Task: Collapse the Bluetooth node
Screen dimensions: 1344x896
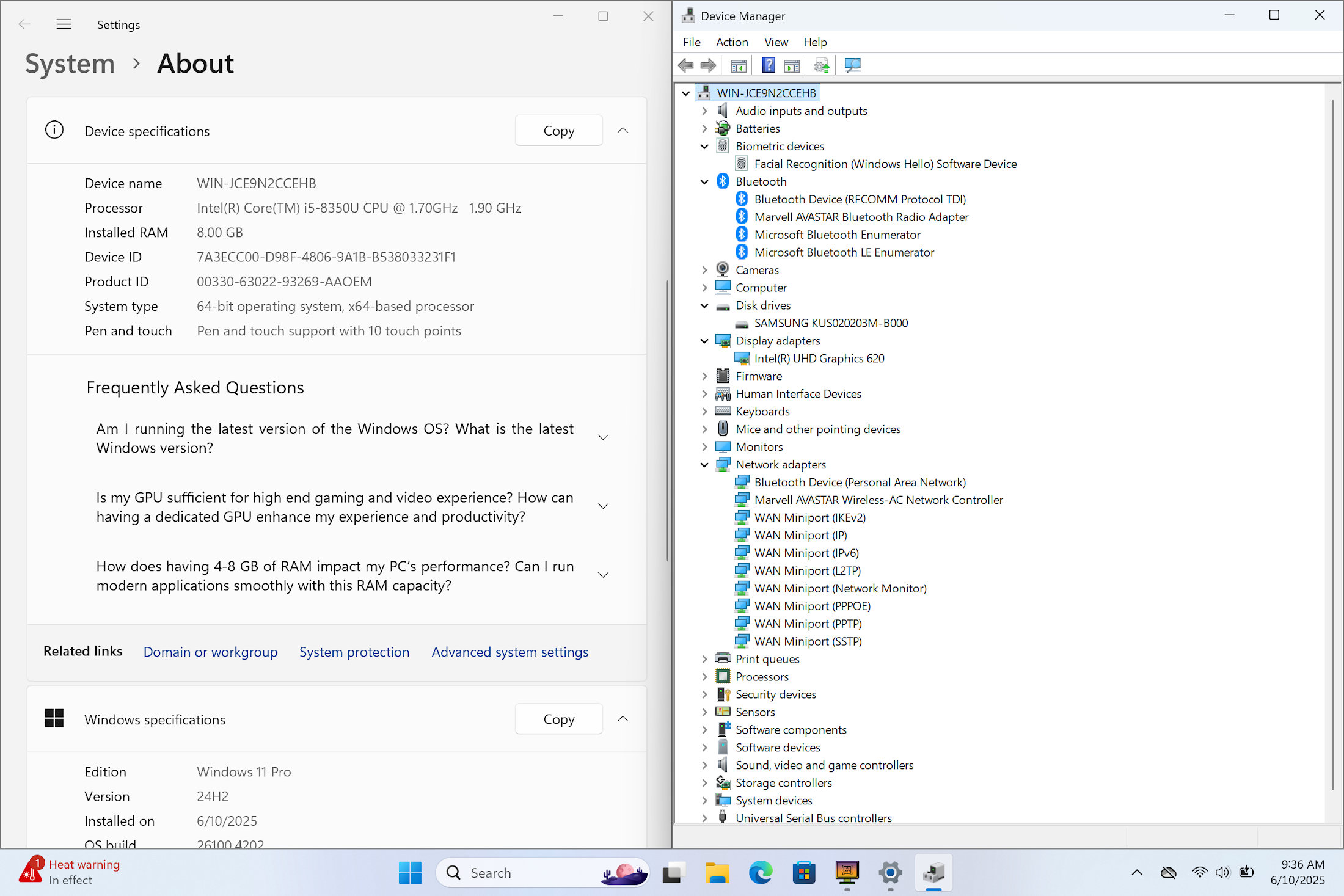Action: pos(704,182)
